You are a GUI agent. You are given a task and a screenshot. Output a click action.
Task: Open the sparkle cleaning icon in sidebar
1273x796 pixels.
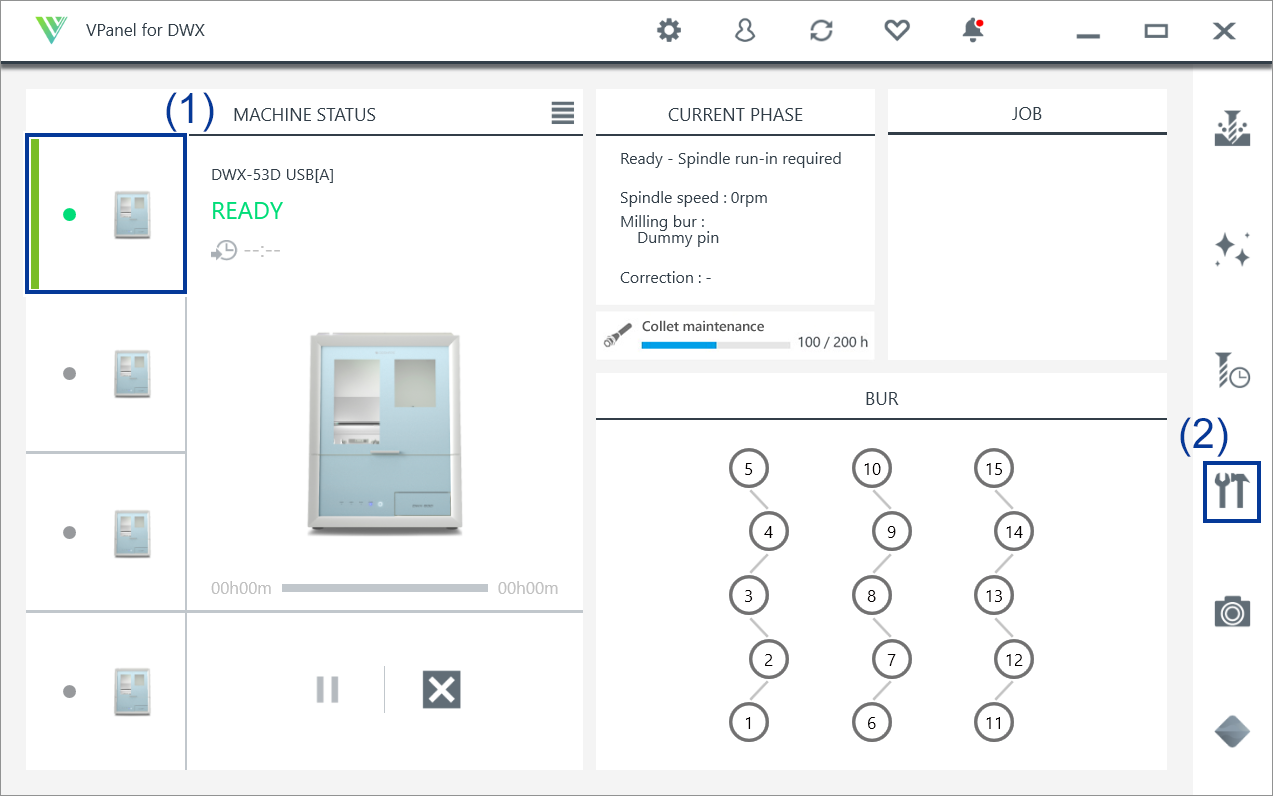pos(1232,249)
